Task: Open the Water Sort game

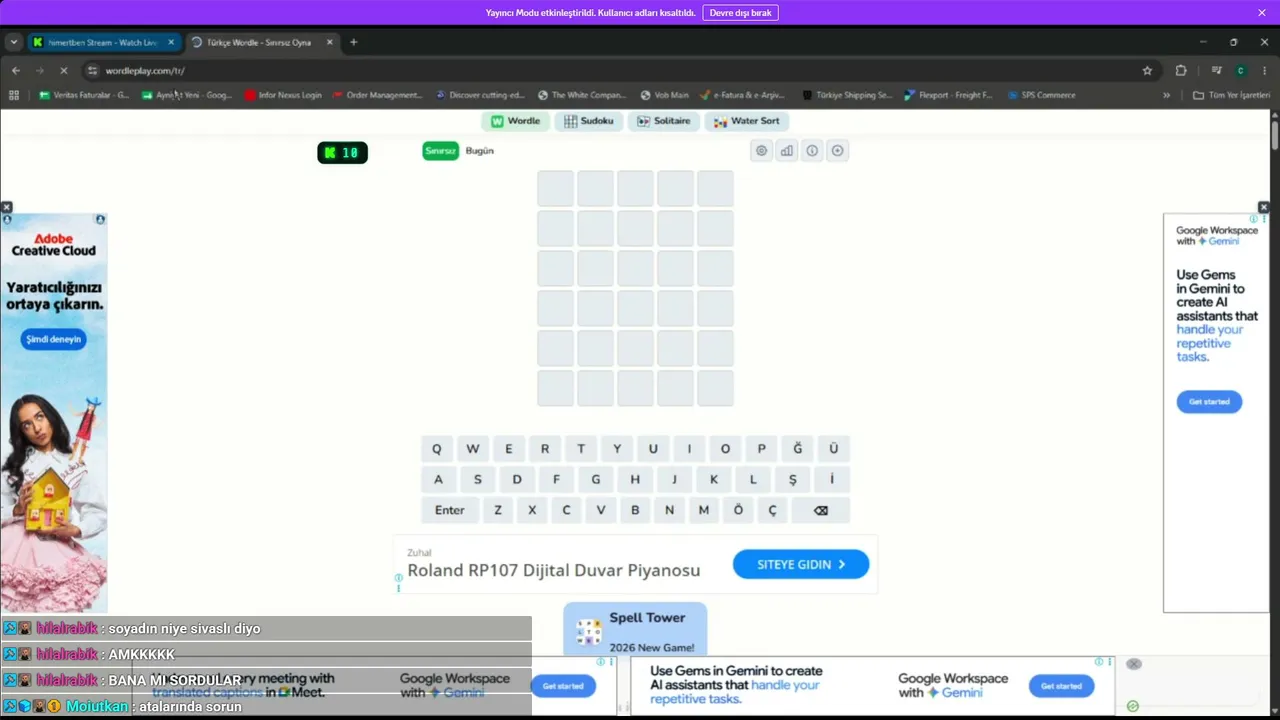Action: click(x=747, y=121)
